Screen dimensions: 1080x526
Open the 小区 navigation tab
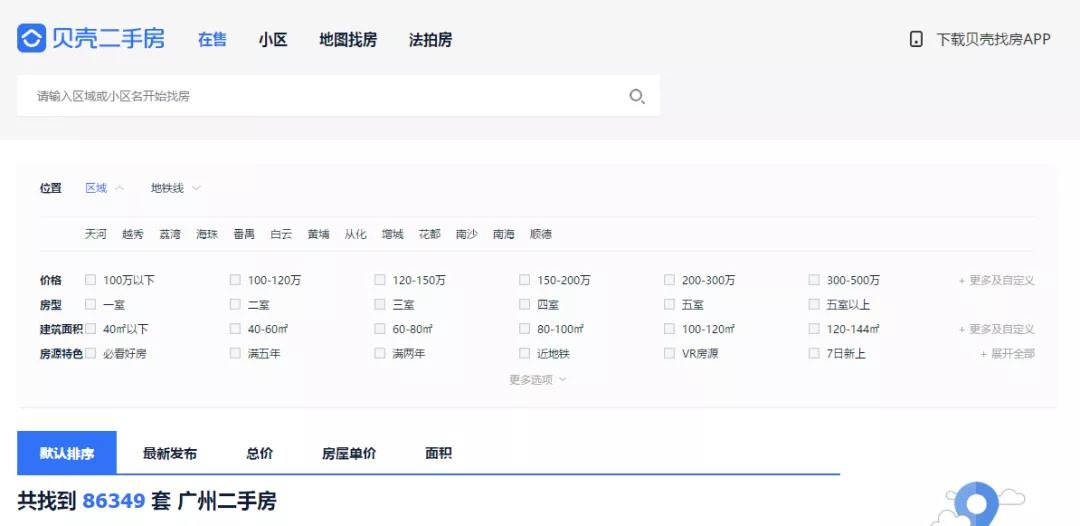click(272, 40)
